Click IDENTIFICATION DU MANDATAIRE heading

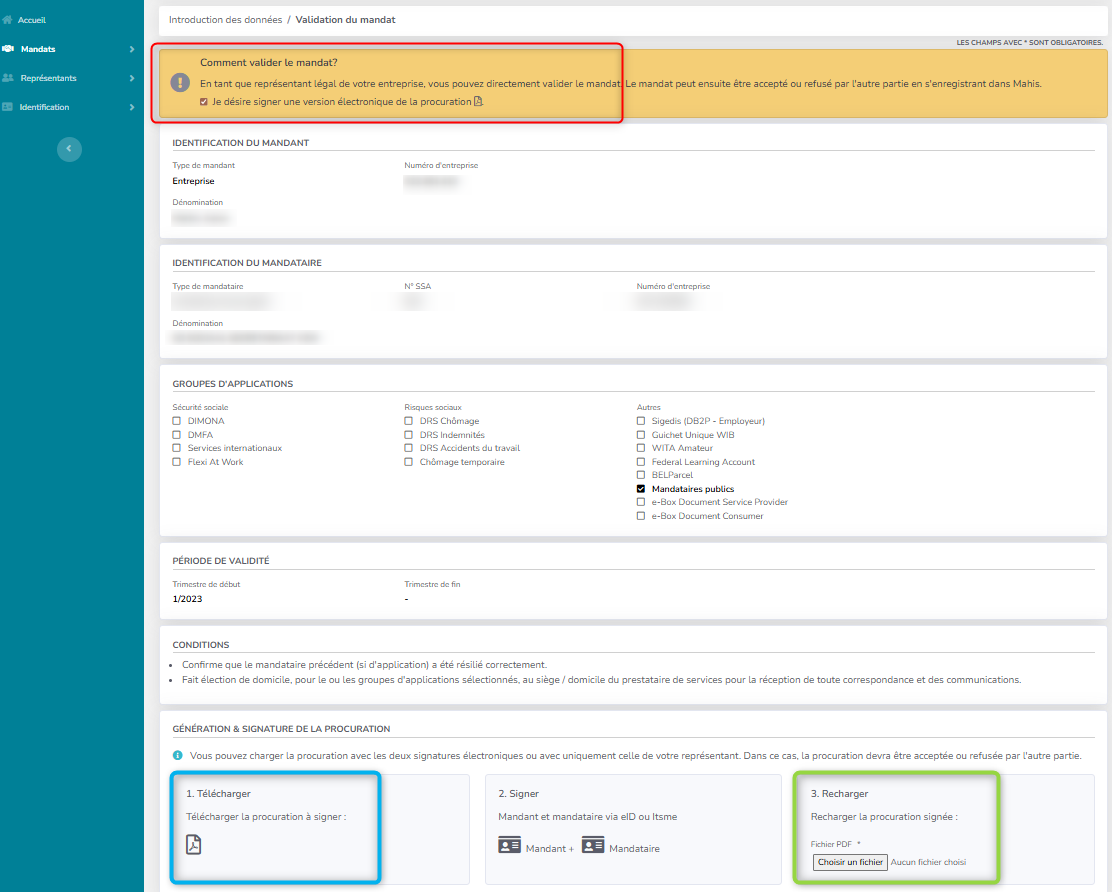click(247, 263)
